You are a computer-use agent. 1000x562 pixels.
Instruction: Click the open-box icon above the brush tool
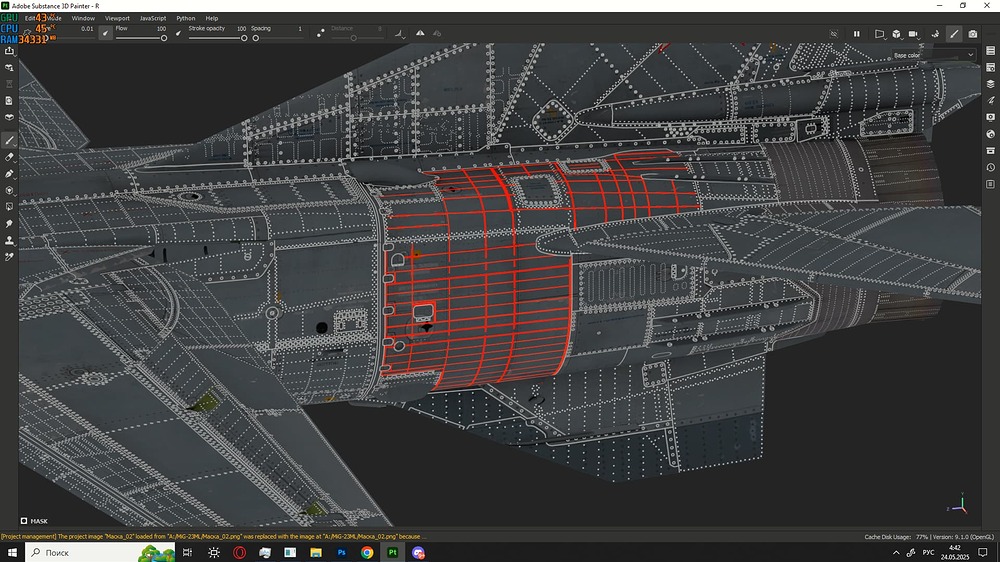(9, 117)
